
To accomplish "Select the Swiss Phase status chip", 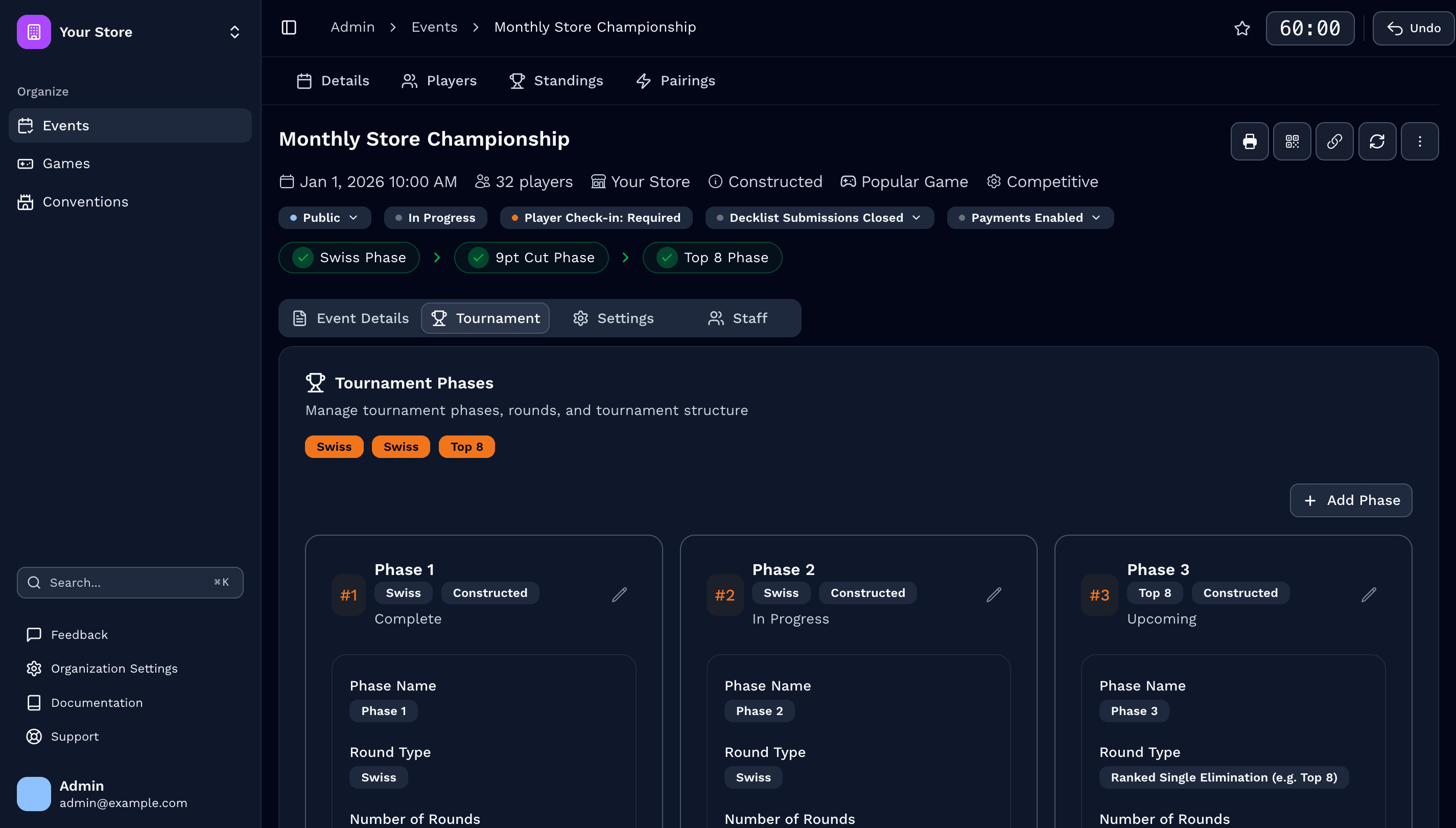I will 349,257.
